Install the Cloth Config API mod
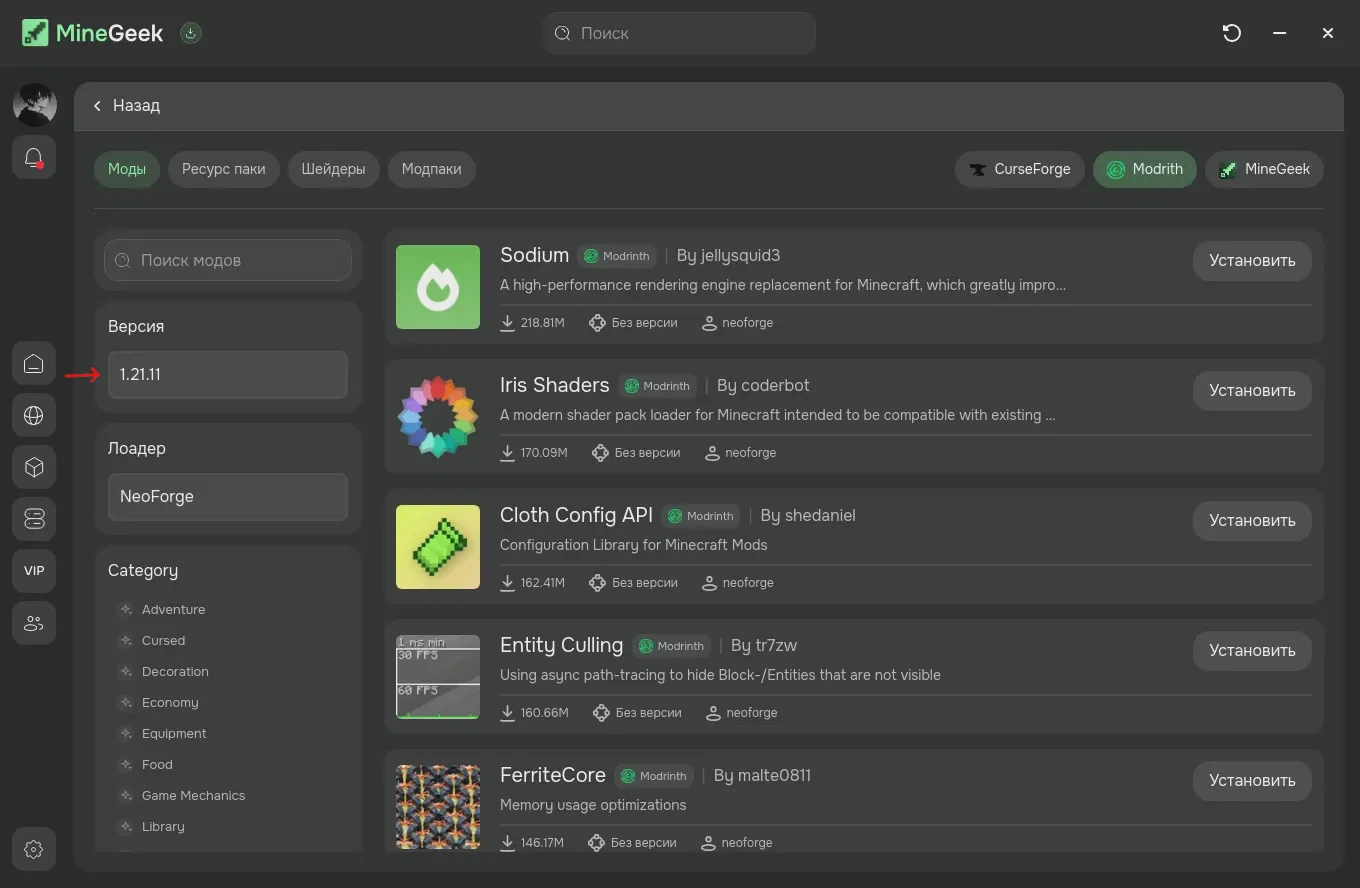Viewport: 1360px width, 888px height. pyautogui.click(x=1252, y=521)
